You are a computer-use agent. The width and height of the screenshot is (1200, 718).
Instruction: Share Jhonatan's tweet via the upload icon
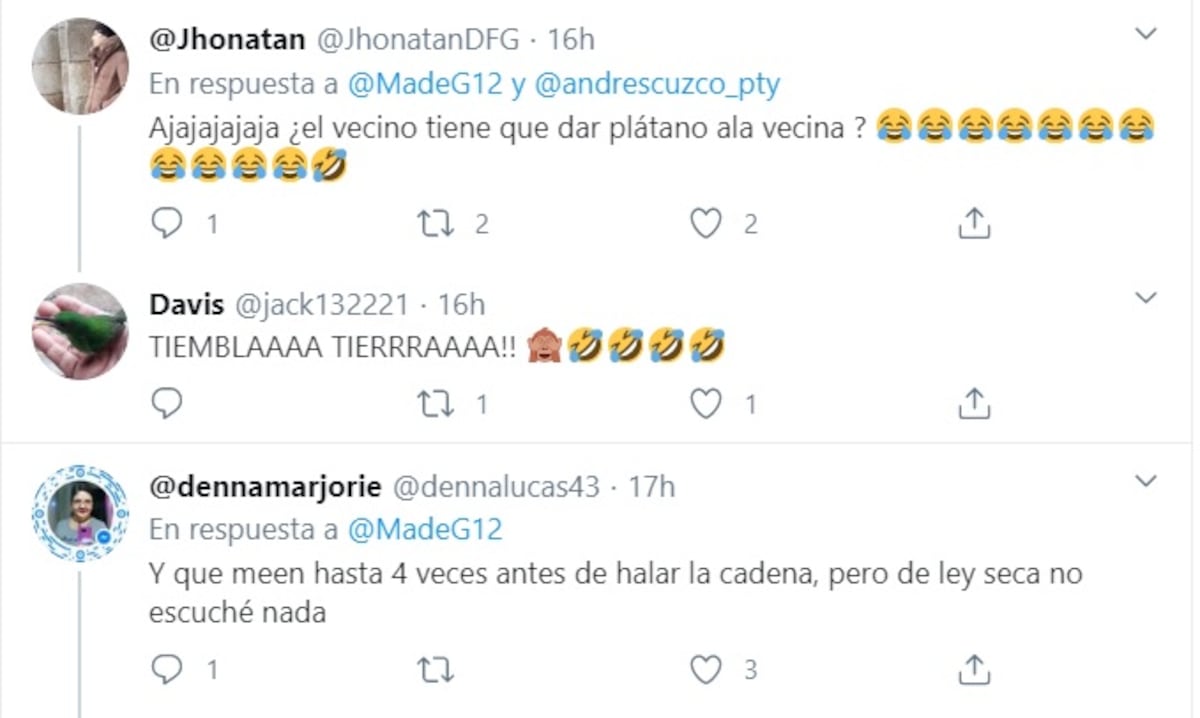click(973, 224)
